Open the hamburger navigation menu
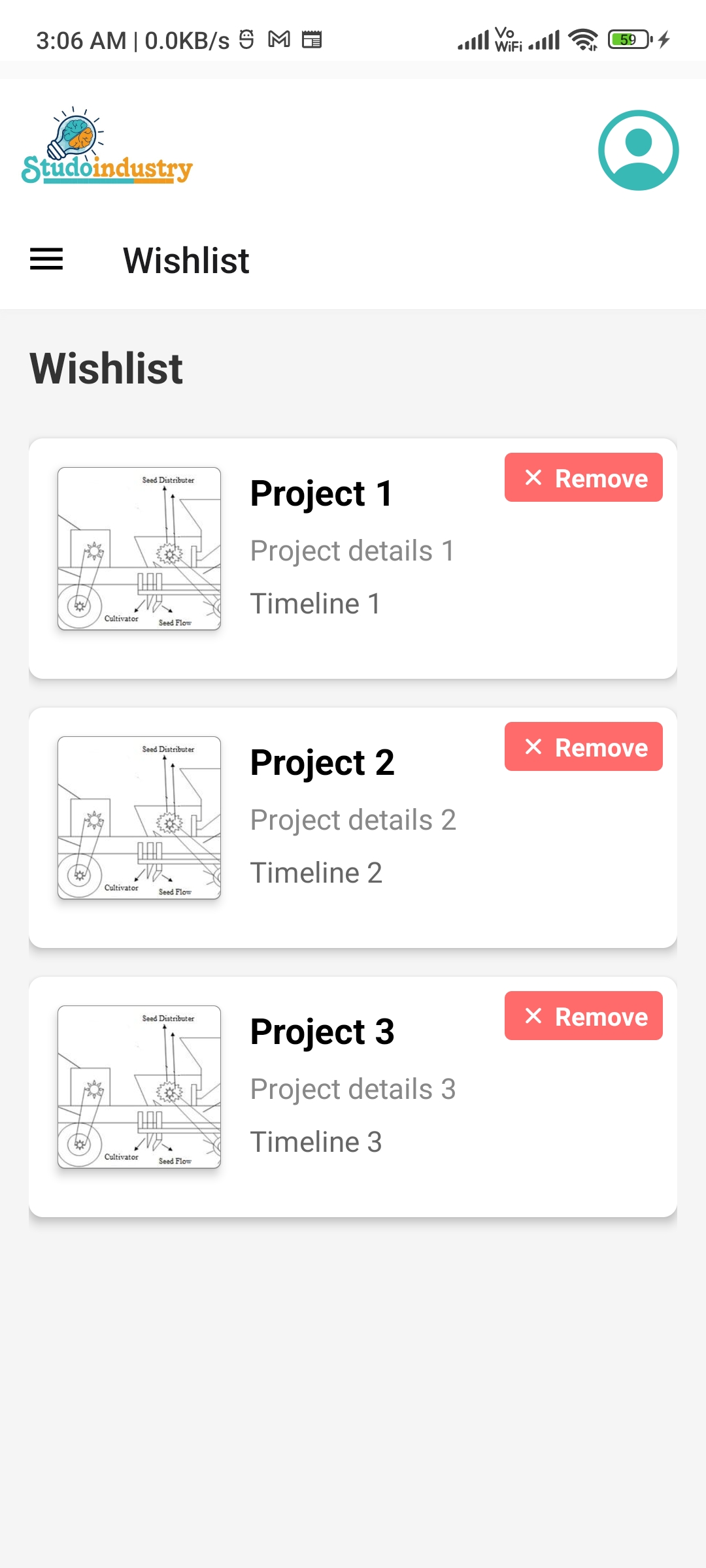706x1568 pixels. click(46, 259)
